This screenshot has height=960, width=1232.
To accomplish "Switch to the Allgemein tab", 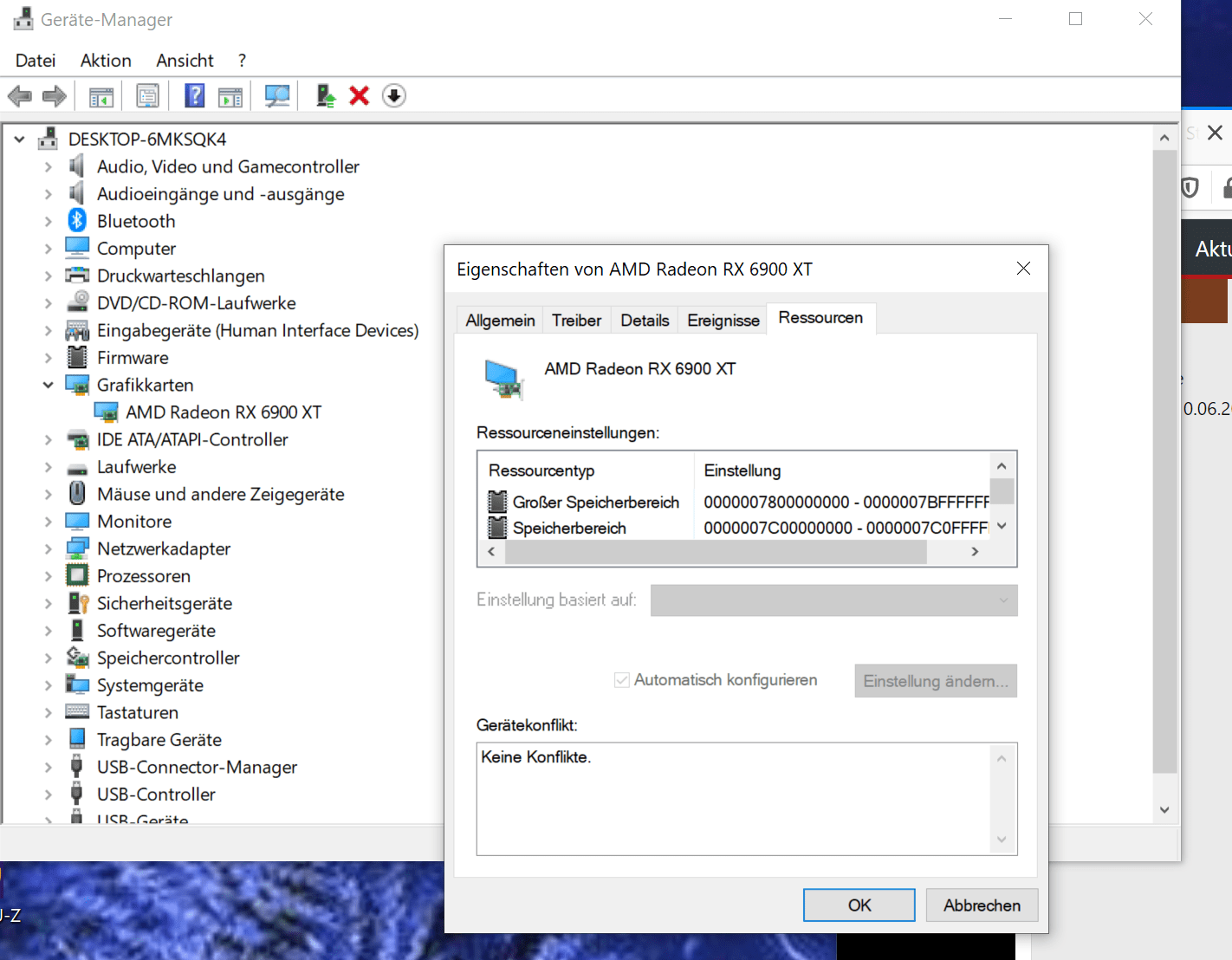I will (x=500, y=321).
